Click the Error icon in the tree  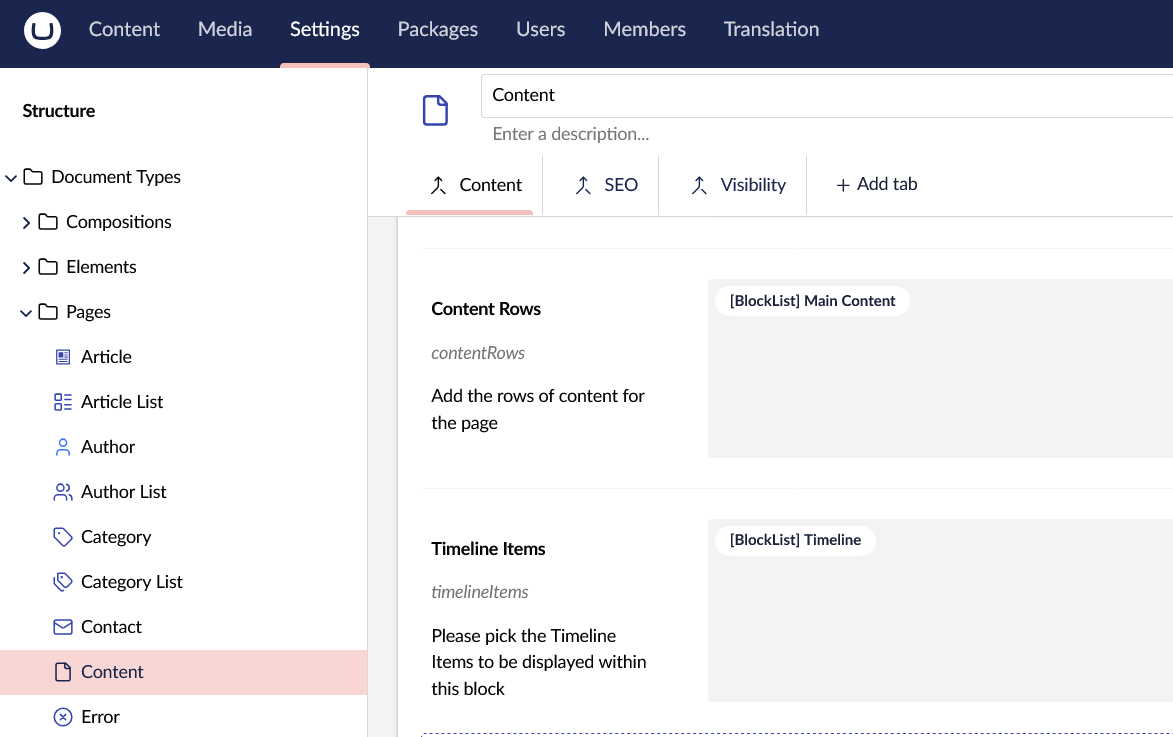[x=62, y=716]
